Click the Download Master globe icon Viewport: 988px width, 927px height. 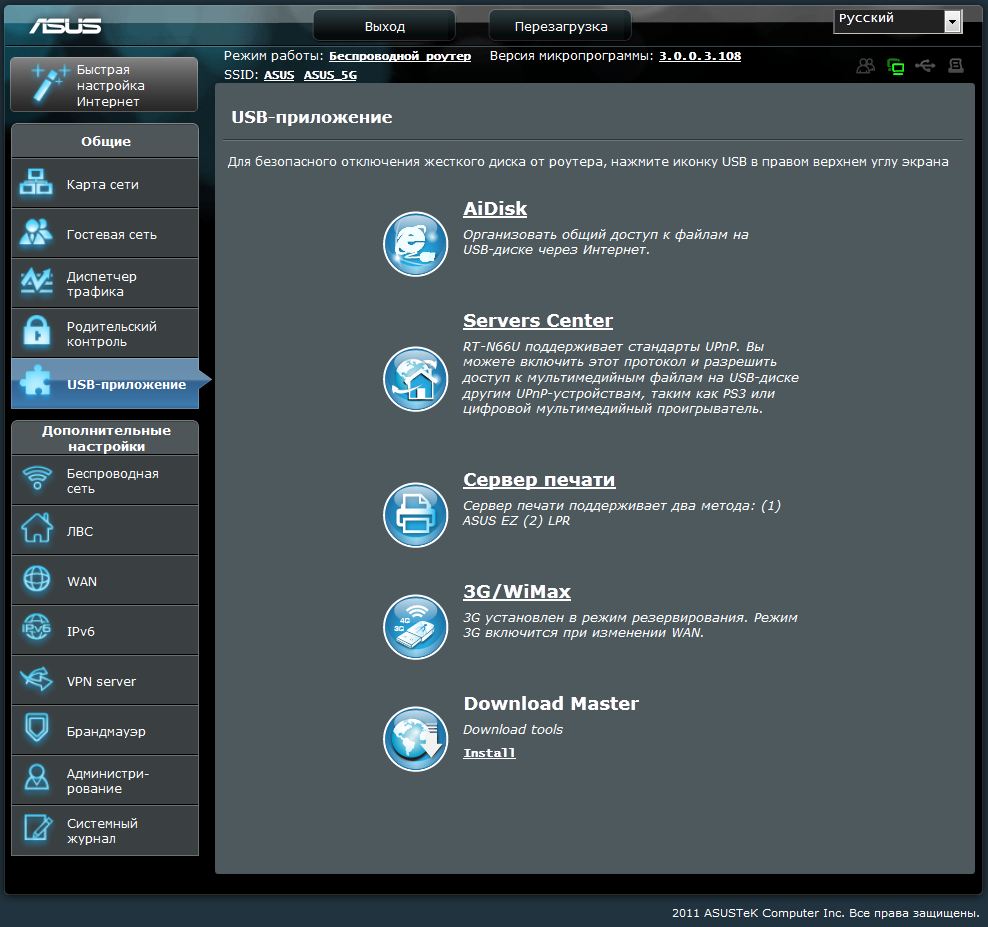(x=415, y=739)
